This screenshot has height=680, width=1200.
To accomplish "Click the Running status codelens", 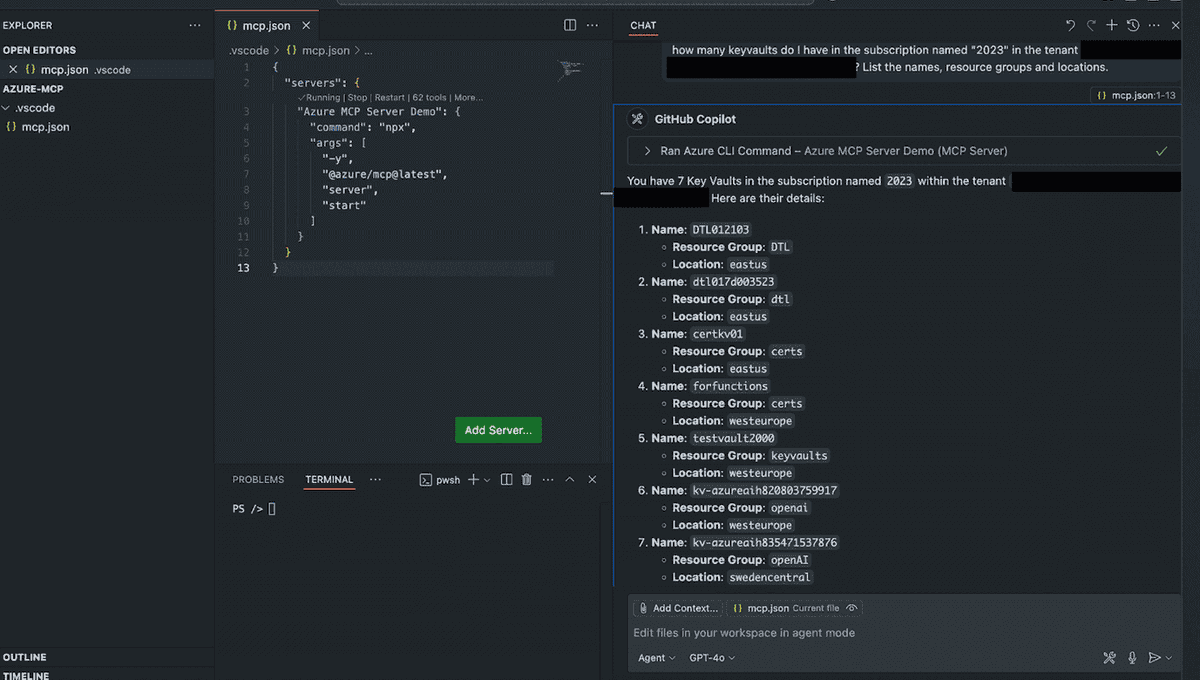I will click(319, 98).
